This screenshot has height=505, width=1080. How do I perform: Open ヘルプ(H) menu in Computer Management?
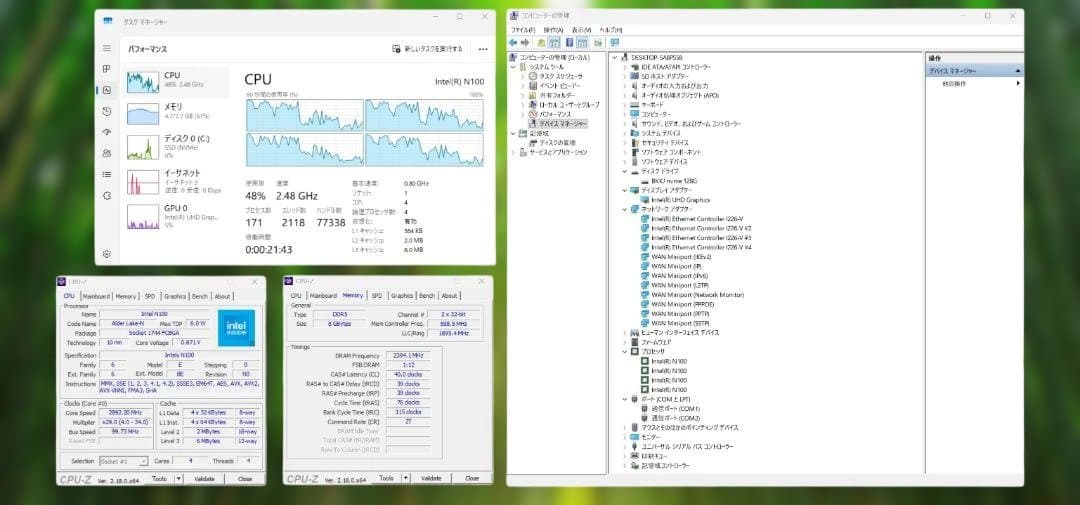tap(611, 30)
